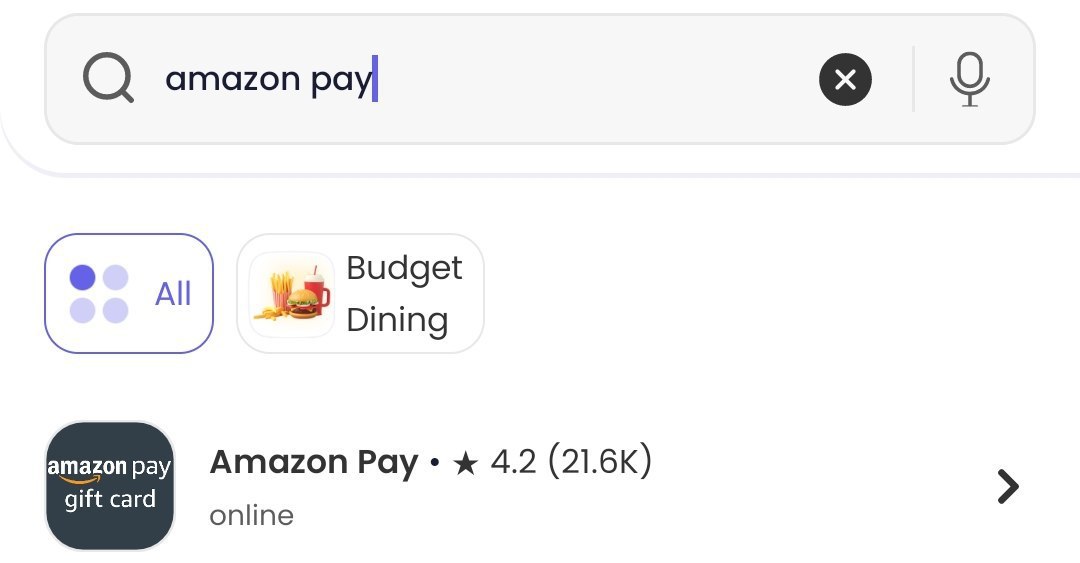Click the four-dot All category icon
Viewport: 1080px width, 563px height.
(x=99, y=294)
